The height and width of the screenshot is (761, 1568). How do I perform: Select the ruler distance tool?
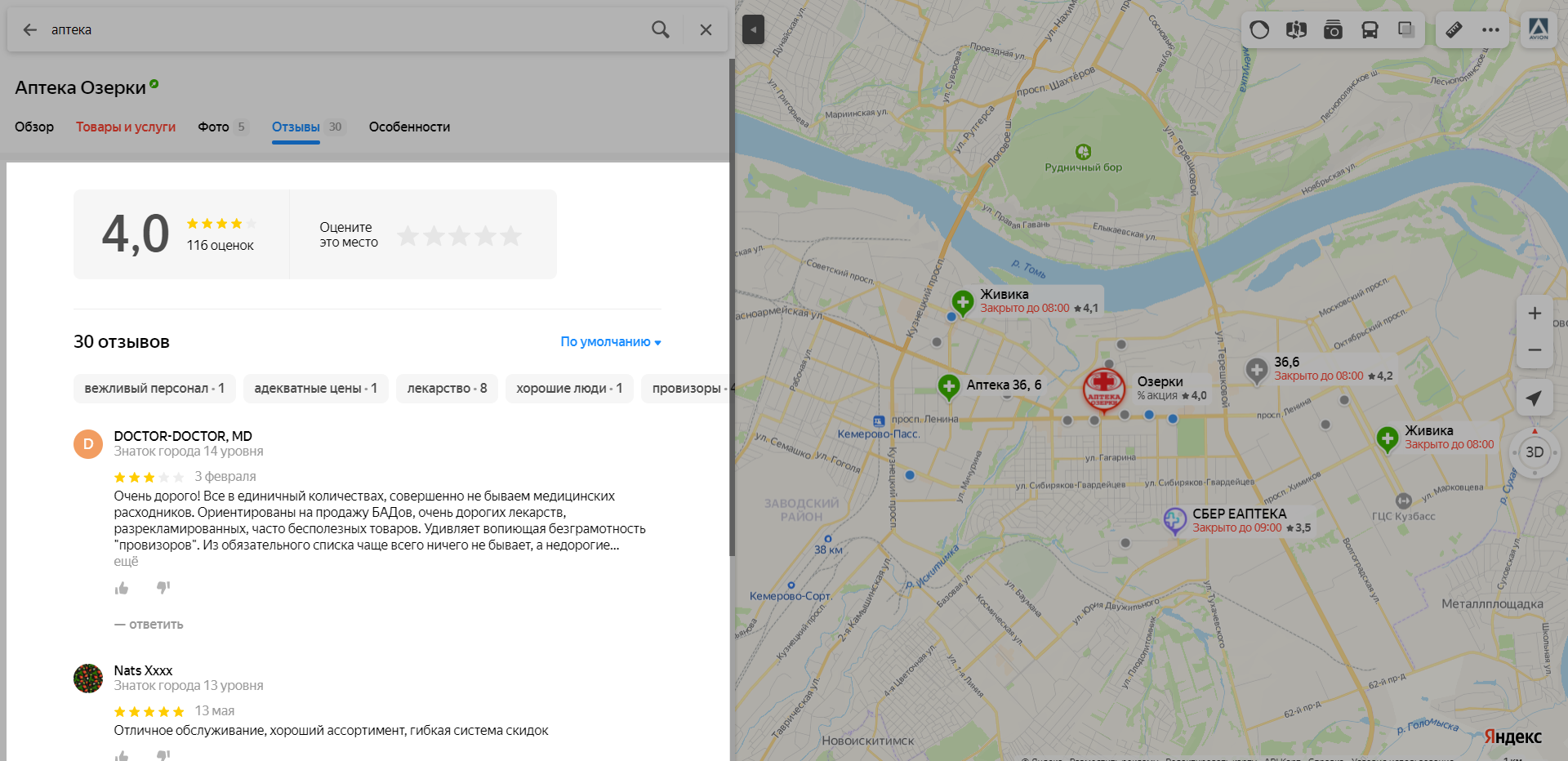tap(1454, 30)
